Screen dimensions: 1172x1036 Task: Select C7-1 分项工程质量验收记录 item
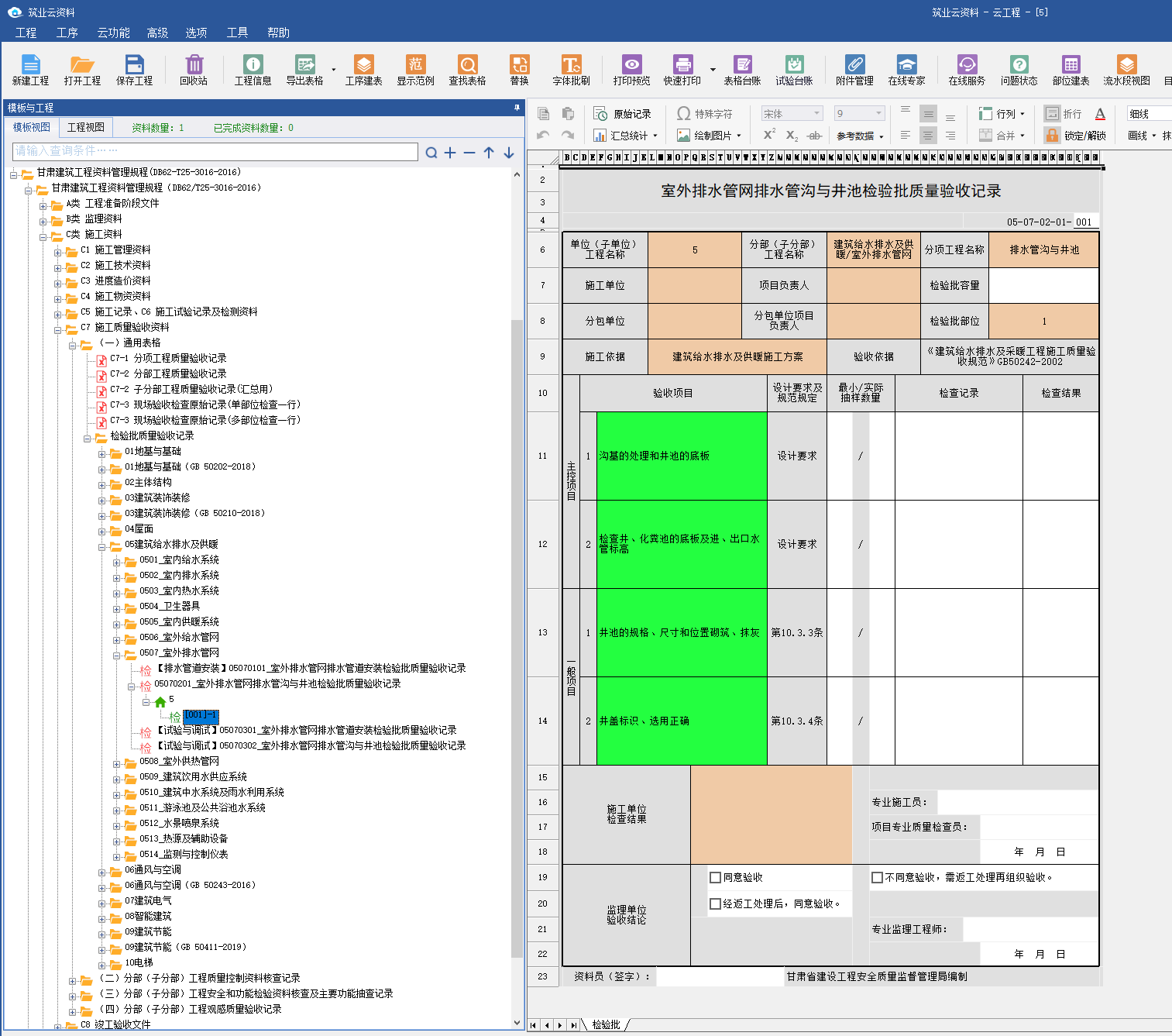click(x=168, y=358)
